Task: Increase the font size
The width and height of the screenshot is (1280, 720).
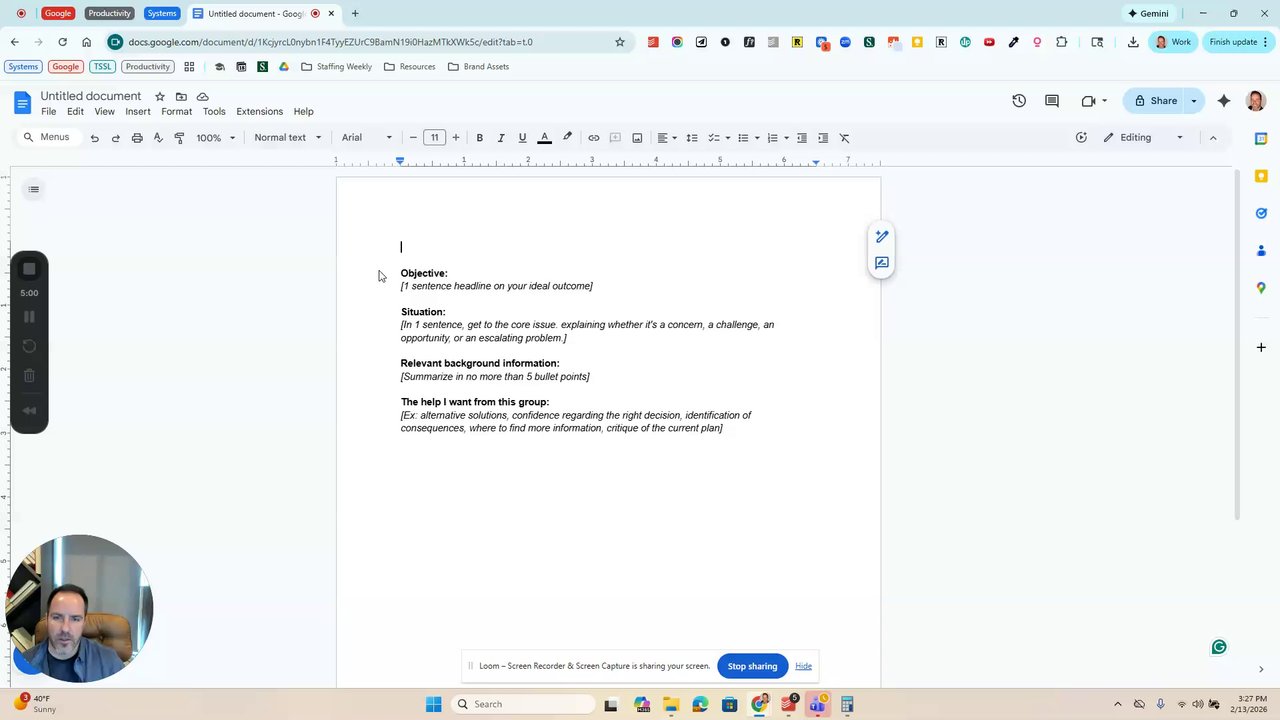Action: (456, 138)
